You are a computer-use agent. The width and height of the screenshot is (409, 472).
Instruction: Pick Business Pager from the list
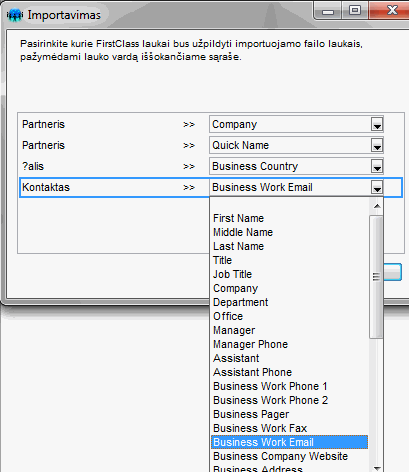tap(251, 414)
